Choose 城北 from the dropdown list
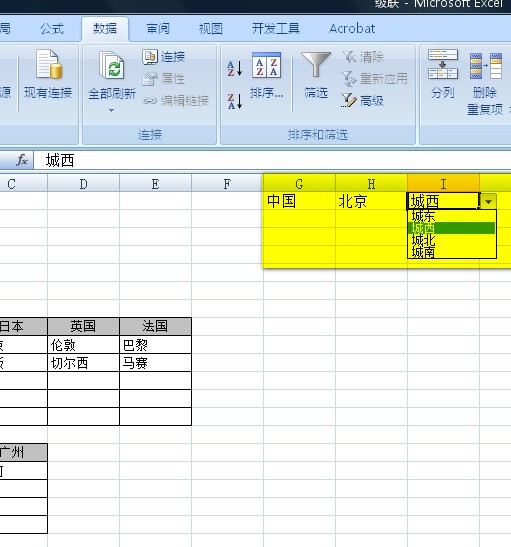Viewport: 511px width, 547px height. click(x=452, y=240)
